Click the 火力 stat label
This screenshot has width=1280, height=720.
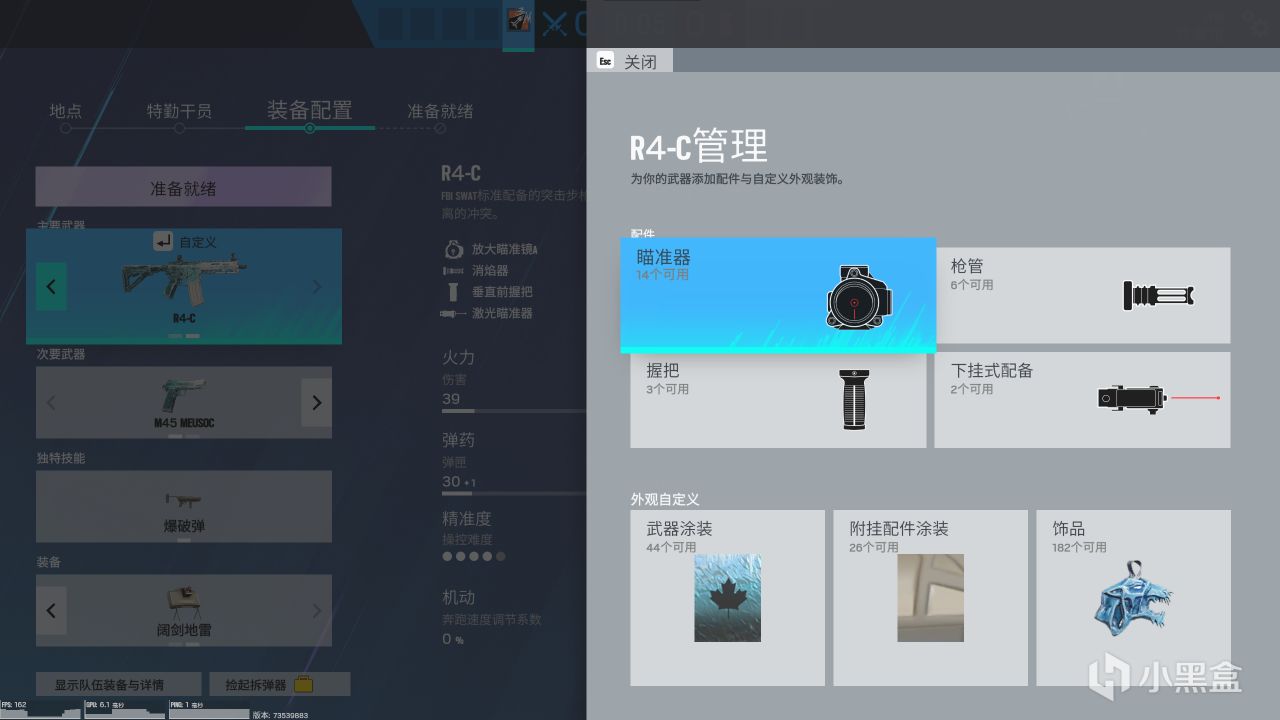point(459,357)
